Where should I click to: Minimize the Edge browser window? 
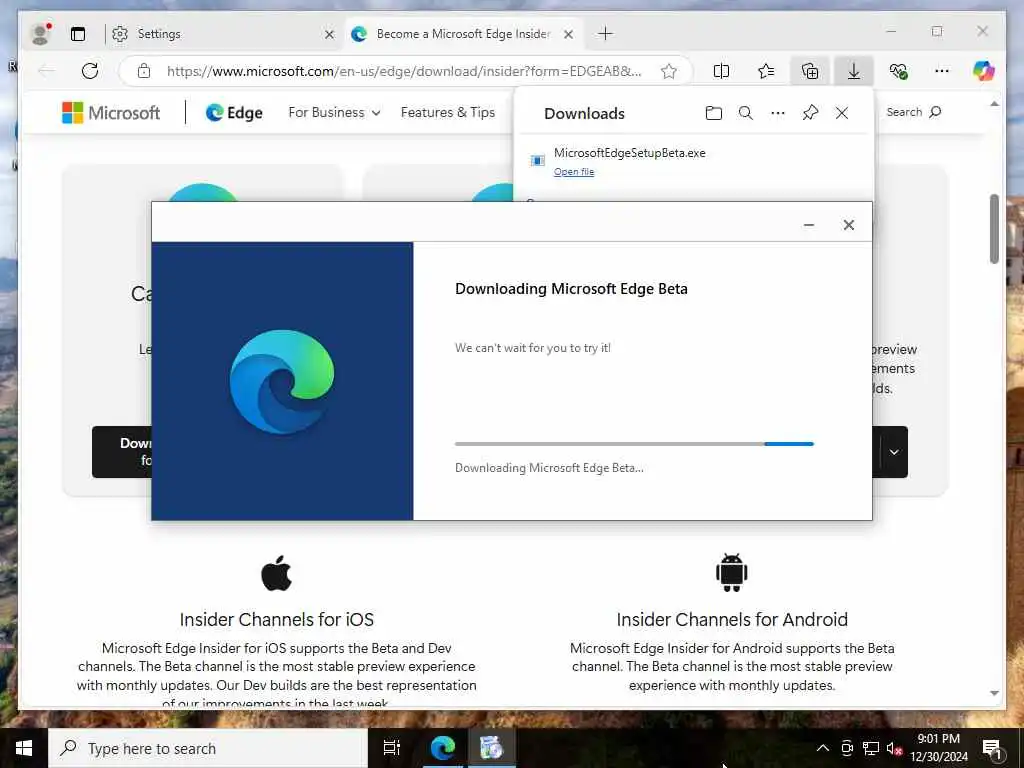pyautogui.click(x=891, y=31)
